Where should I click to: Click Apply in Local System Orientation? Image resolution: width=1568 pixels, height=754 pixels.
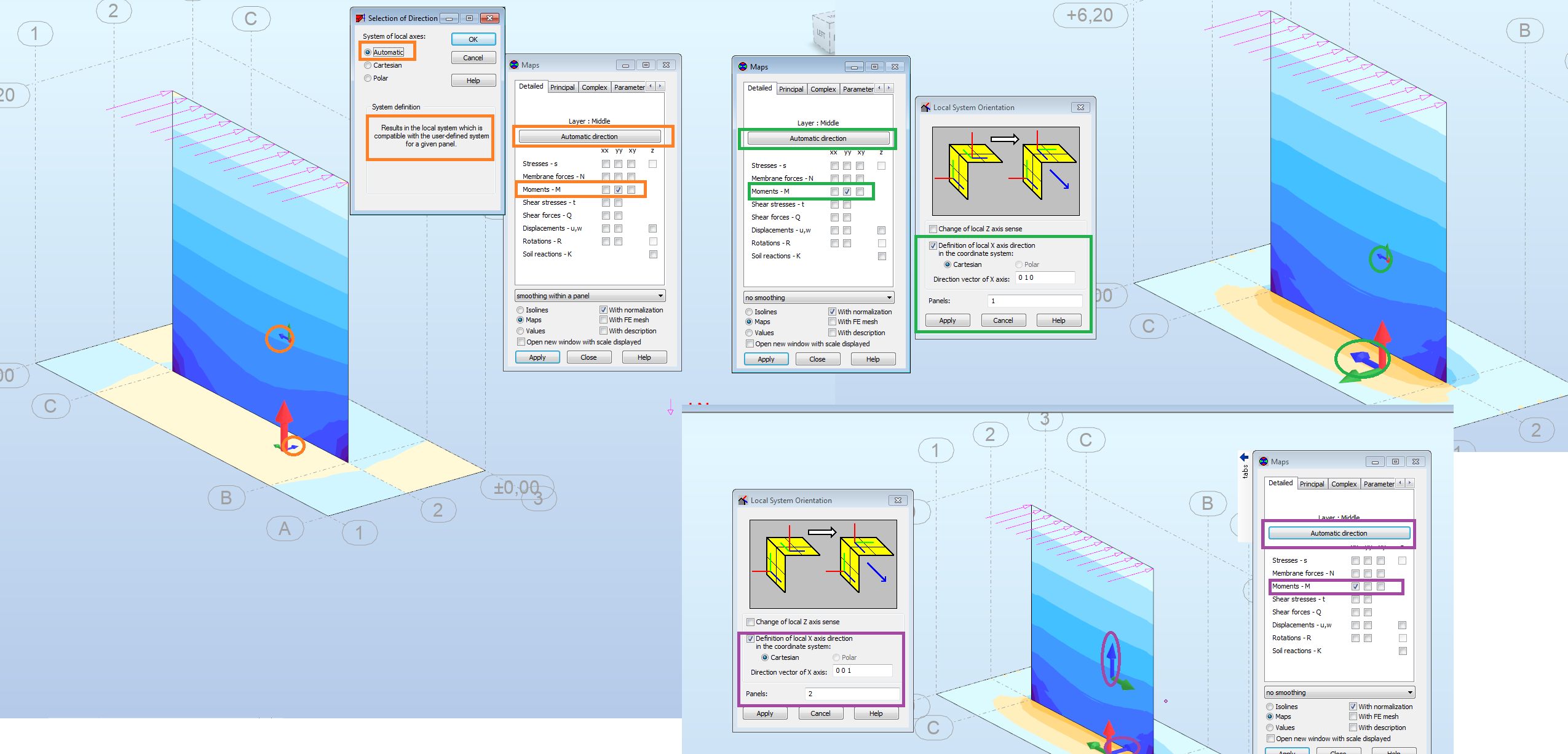tap(947, 320)
